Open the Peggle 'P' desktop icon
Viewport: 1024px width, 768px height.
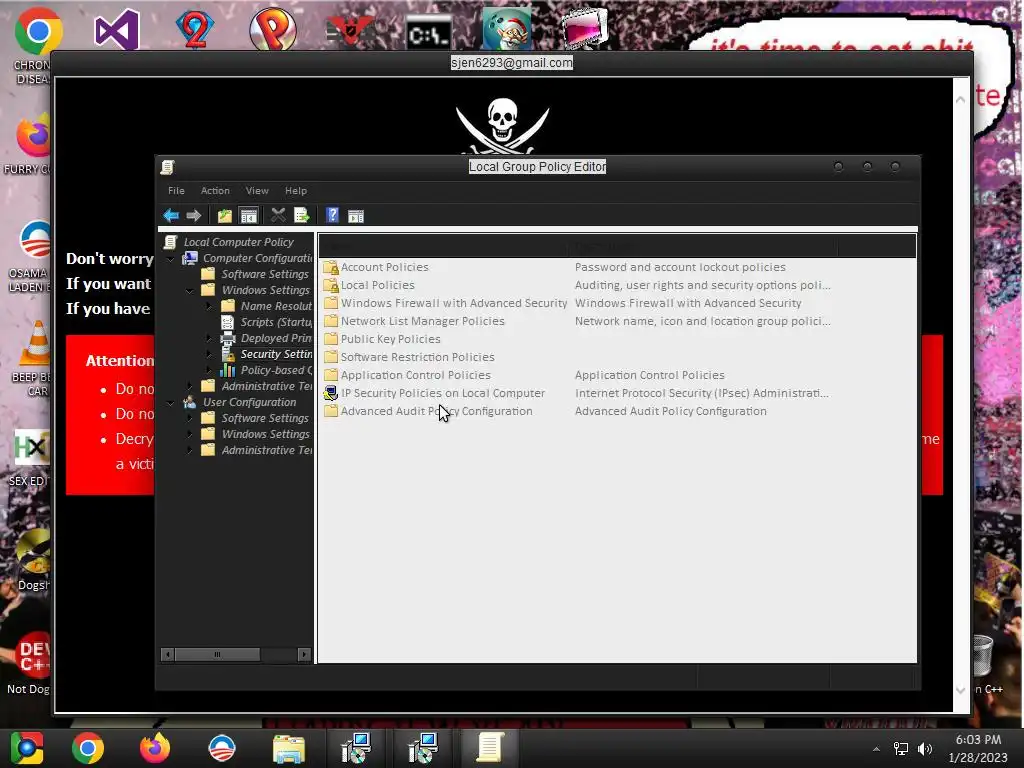(273, 29)
